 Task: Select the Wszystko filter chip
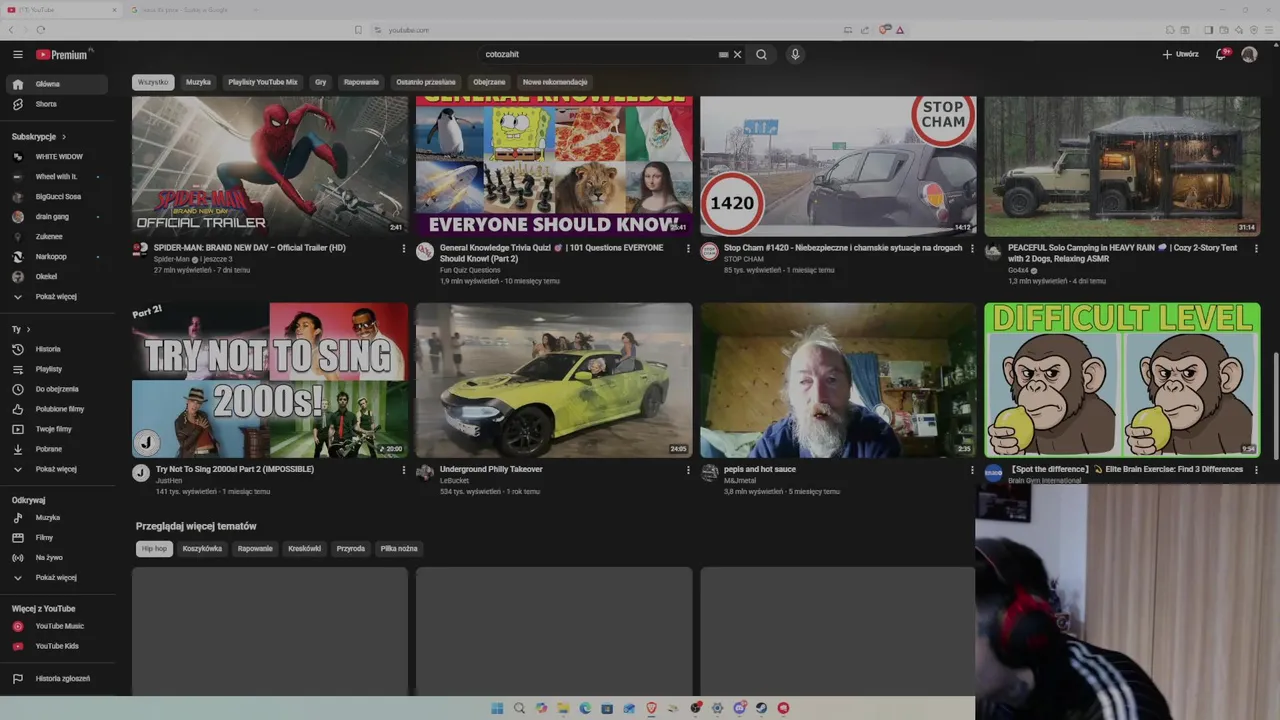(153, 82)
